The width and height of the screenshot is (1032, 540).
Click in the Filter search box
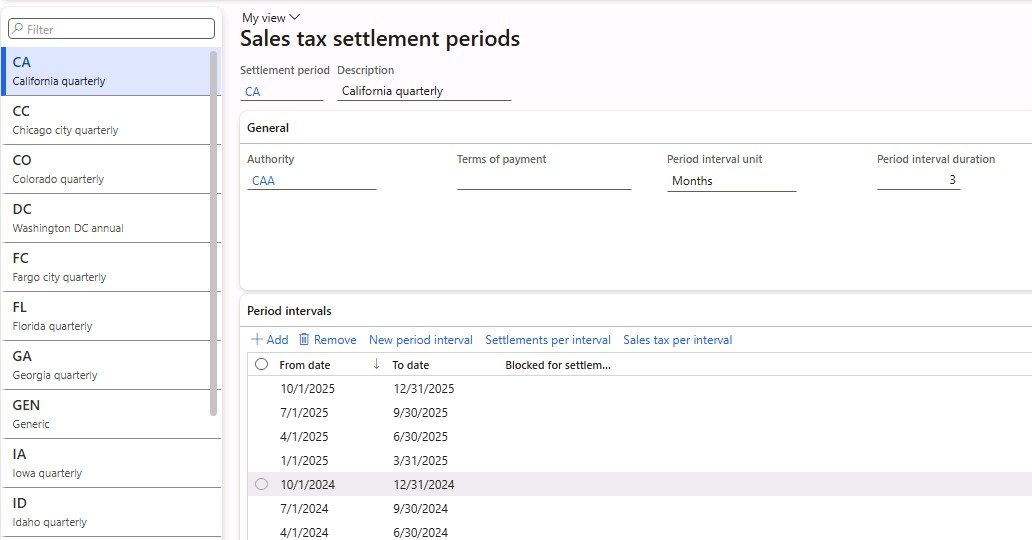click(111, 29)
